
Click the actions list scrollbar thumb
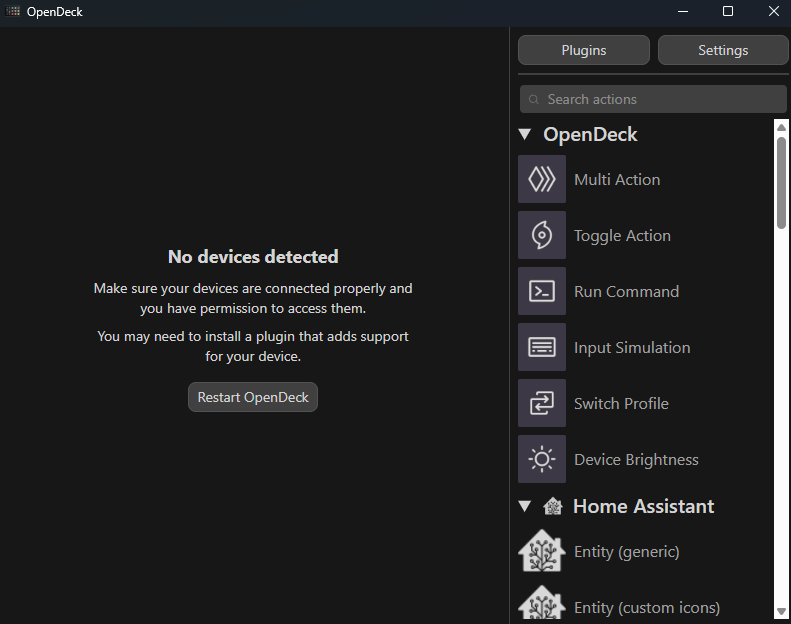point(781,183)
